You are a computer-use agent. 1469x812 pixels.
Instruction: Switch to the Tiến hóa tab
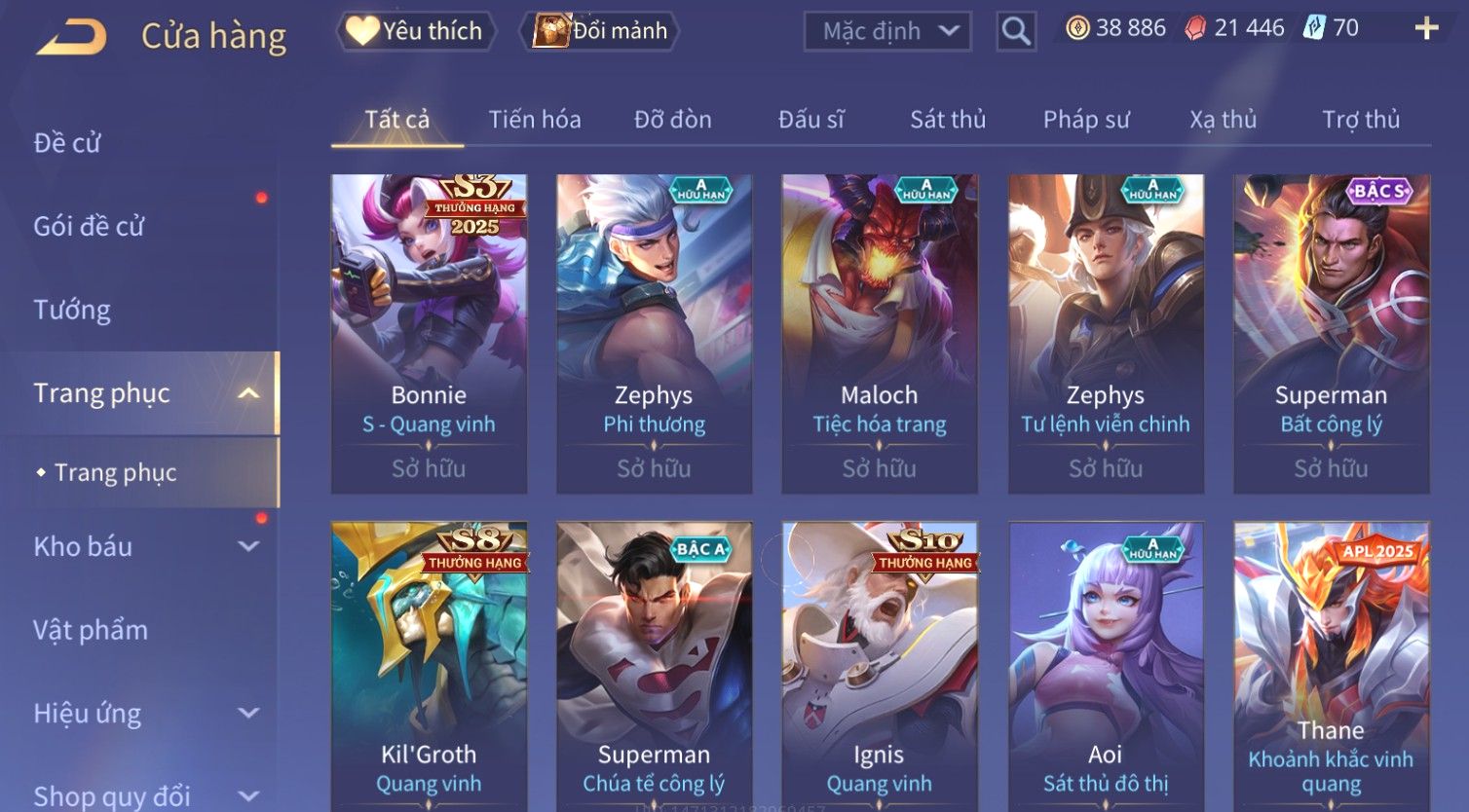[535, 120]
